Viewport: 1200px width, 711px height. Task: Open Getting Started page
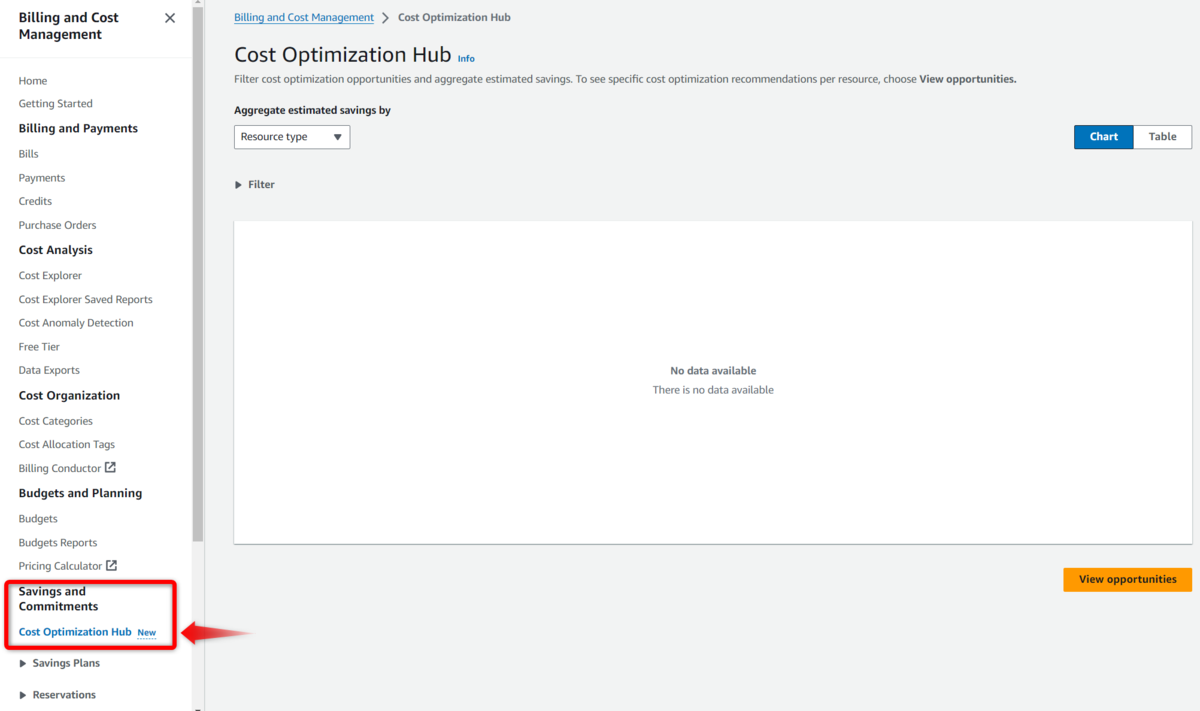click(x=56, y=104)
